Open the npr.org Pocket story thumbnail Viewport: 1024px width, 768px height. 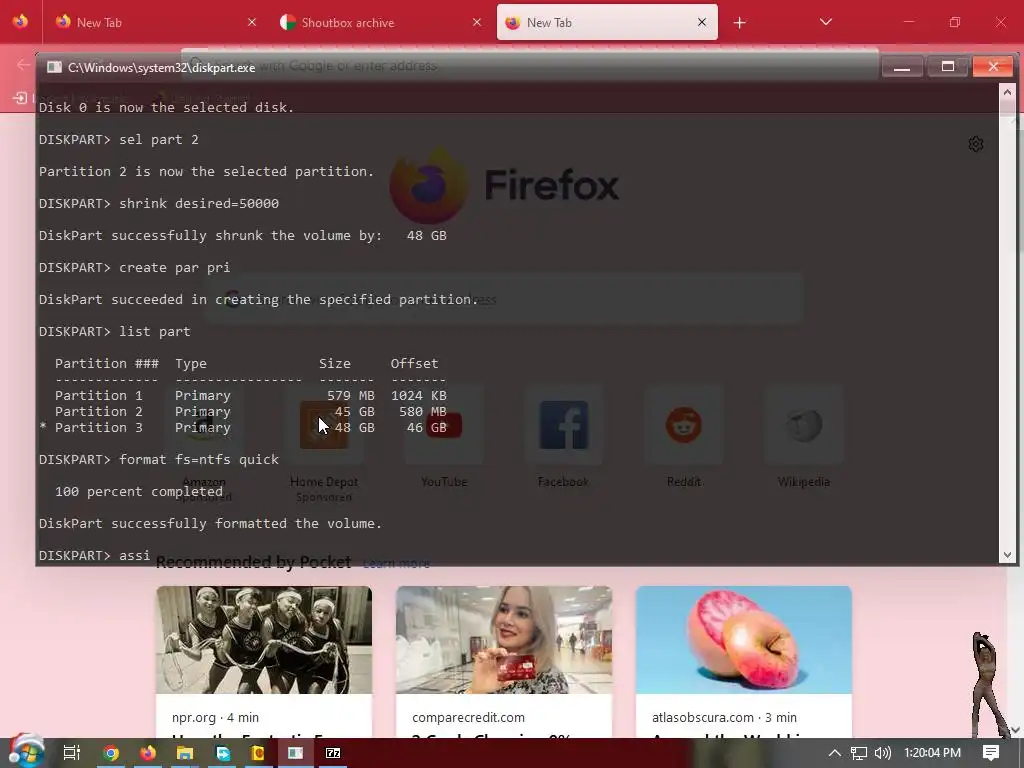pos(264,640)
